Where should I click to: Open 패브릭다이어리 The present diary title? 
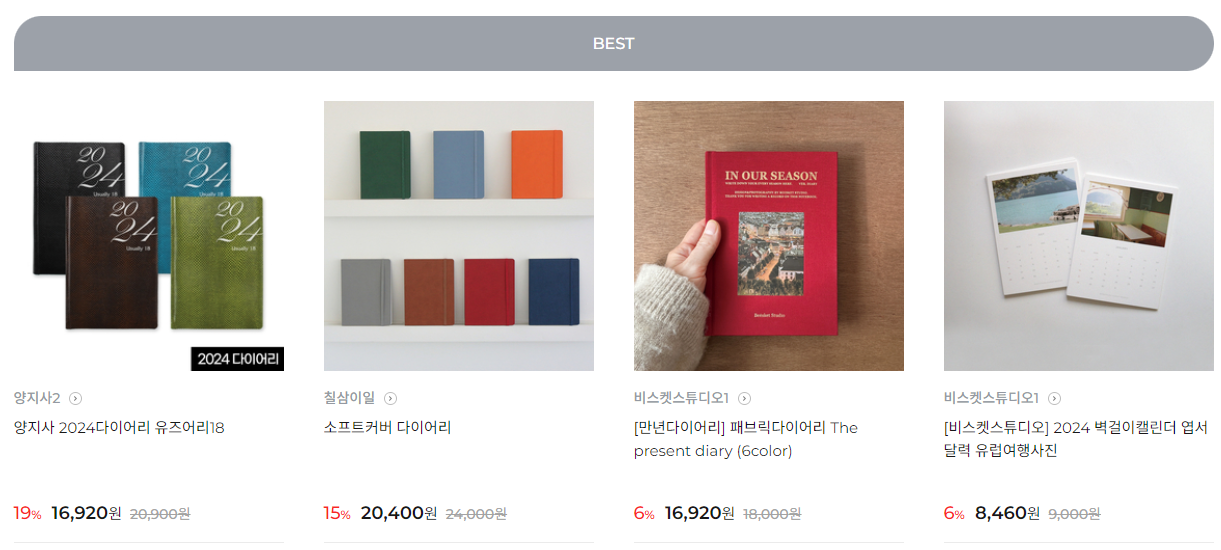click(746, 439)
